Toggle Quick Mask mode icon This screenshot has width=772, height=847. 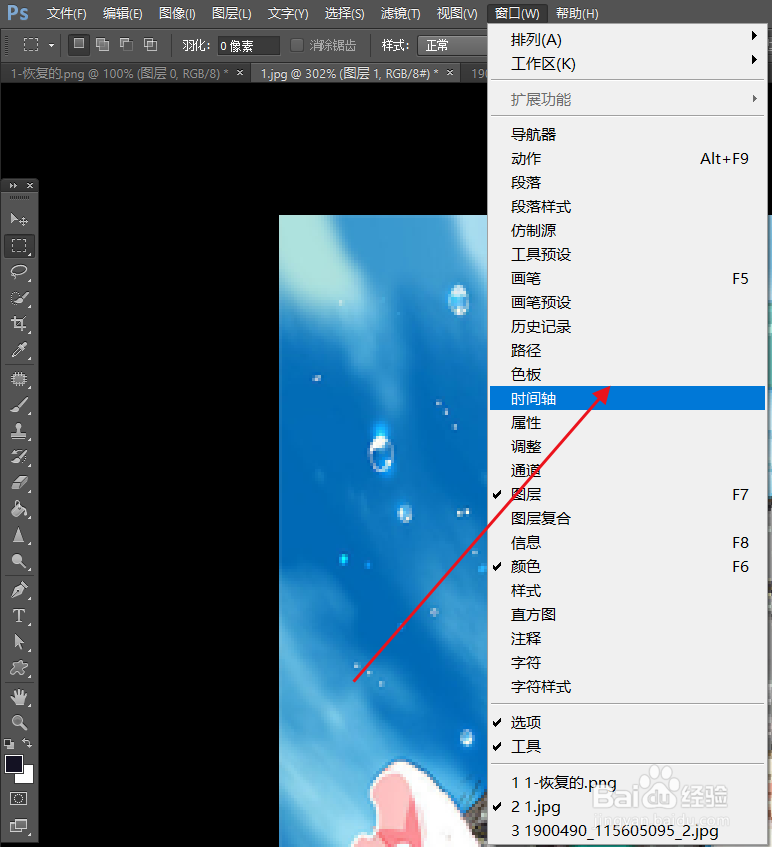coord(19,798)
